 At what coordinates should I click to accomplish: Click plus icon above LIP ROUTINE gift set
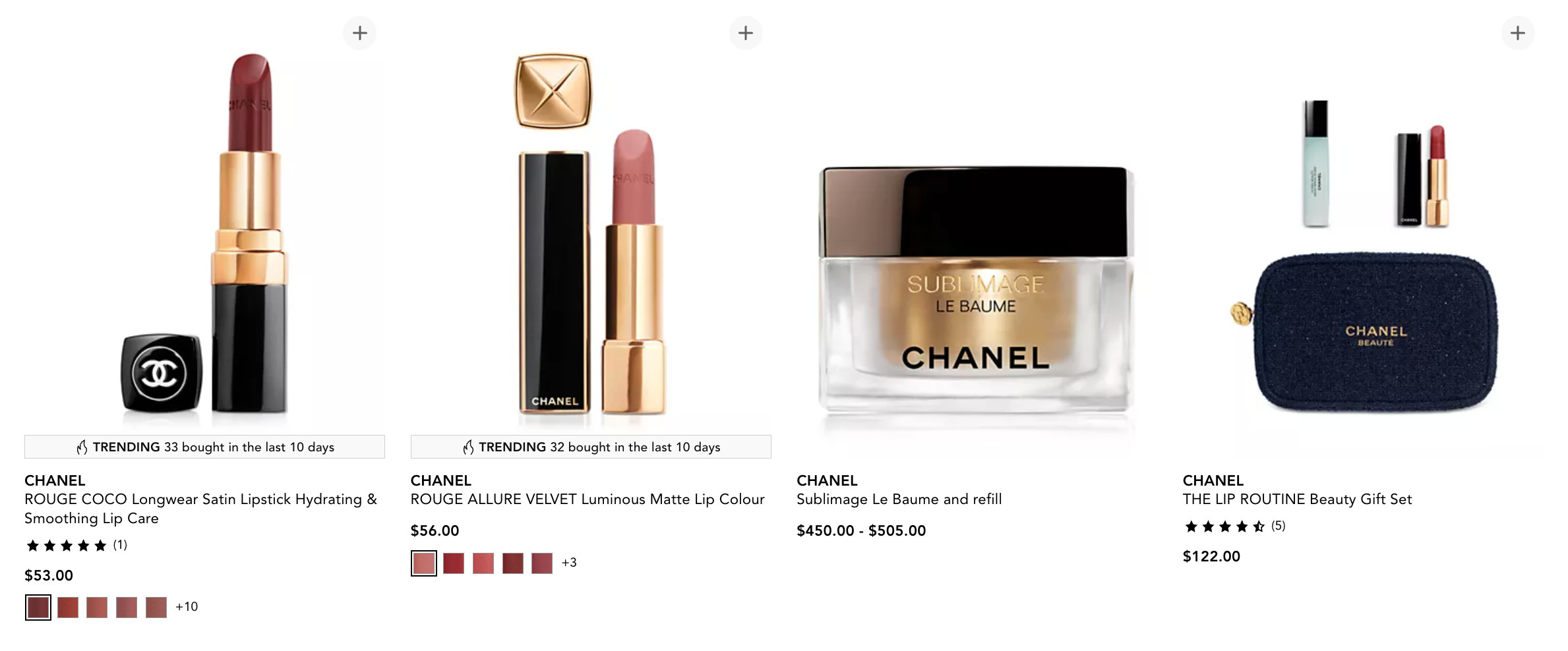tap(1518, 33)
